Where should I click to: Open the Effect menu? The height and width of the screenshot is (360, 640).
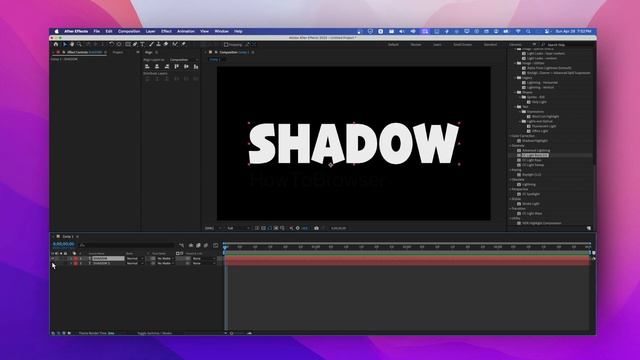(x=166, y=31)
